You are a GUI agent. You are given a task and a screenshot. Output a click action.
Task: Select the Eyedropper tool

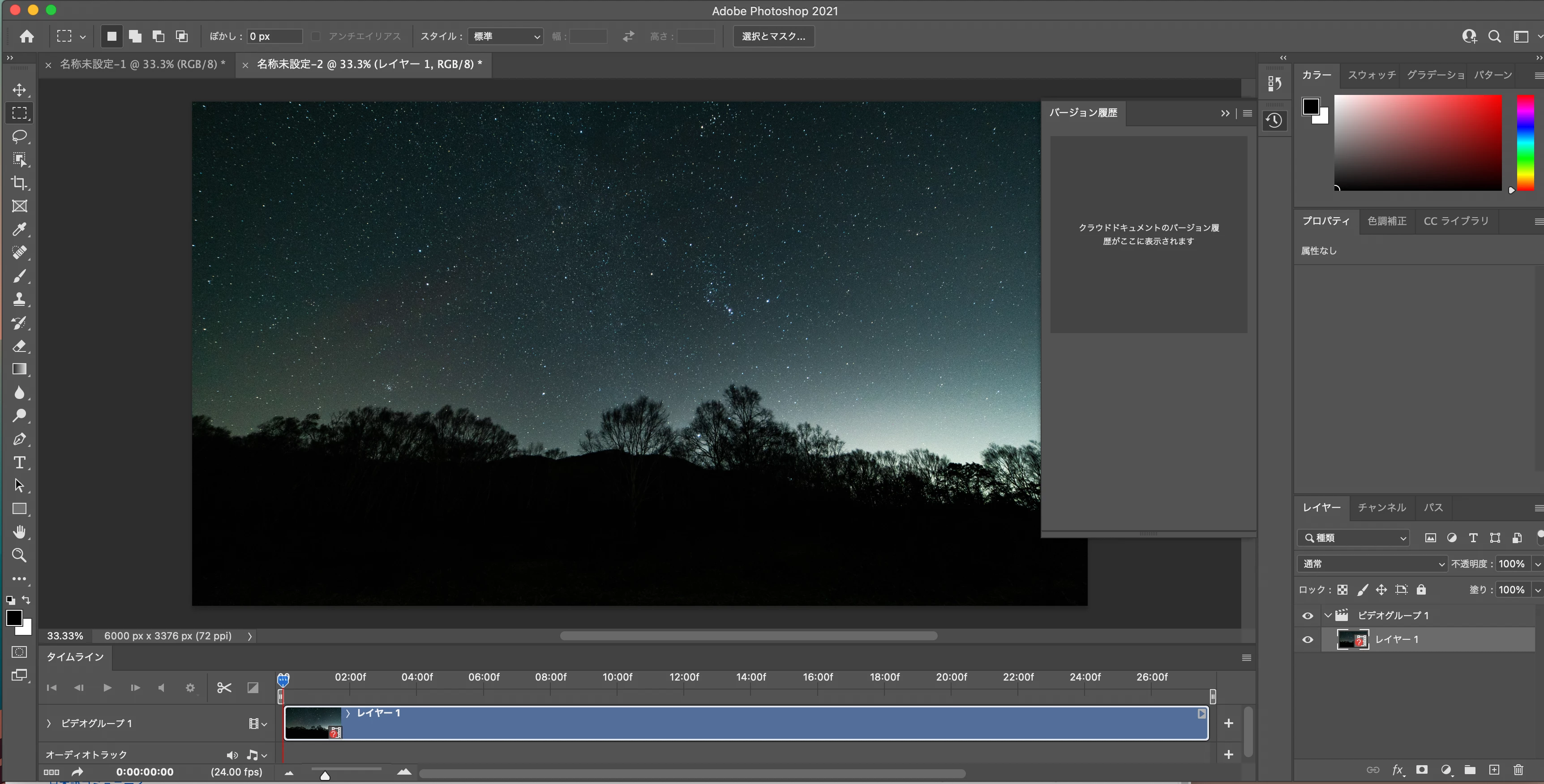pos(19,230)
